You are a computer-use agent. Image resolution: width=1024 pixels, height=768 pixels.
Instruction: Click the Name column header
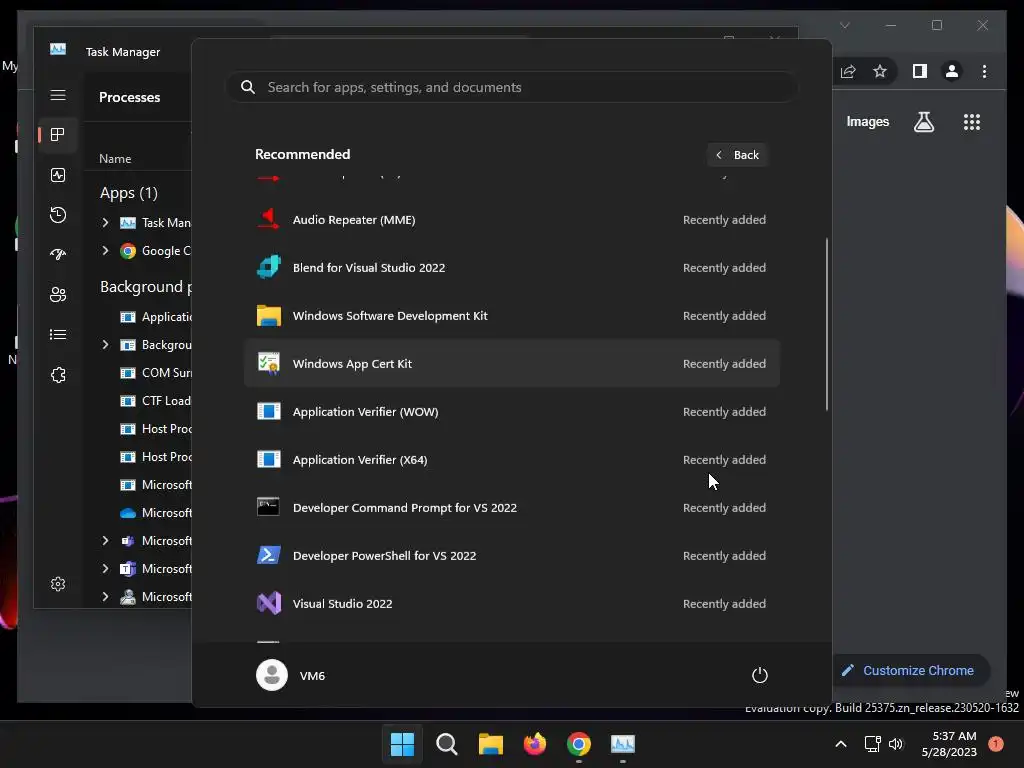click(115, 159)
